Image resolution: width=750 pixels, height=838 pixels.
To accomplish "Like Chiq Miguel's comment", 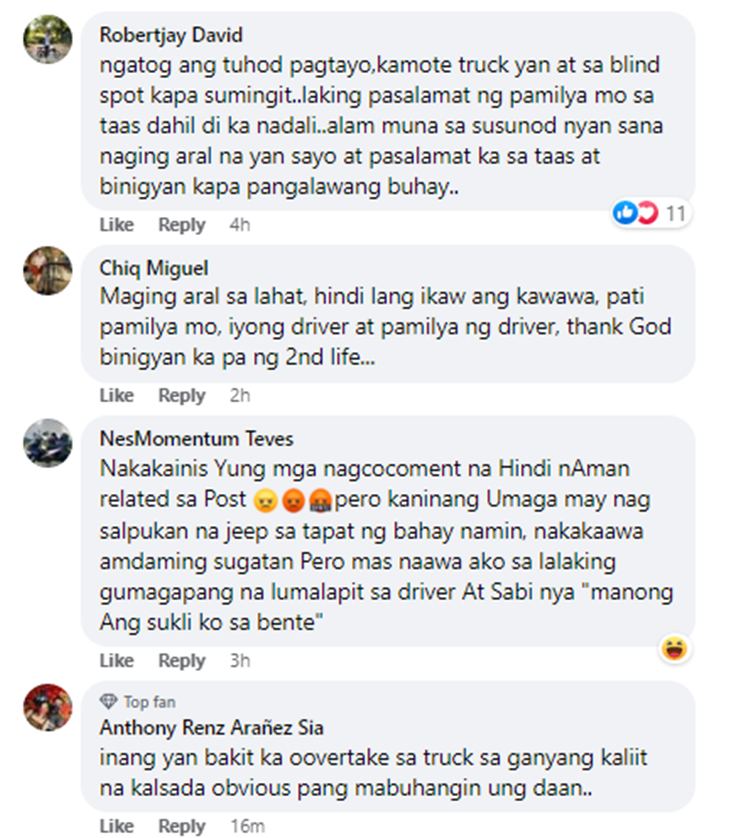I will pos(117,395).
